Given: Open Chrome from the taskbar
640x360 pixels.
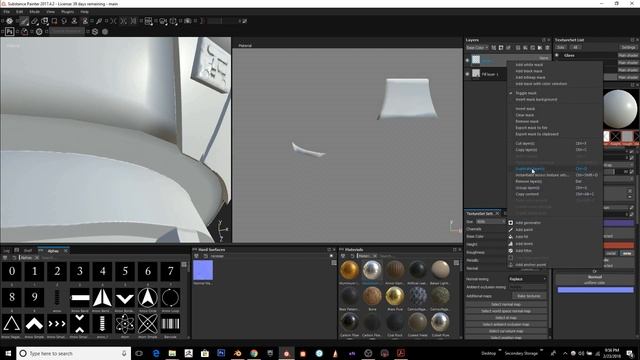Looking at the screenshot, I should [x=254, y=353].
